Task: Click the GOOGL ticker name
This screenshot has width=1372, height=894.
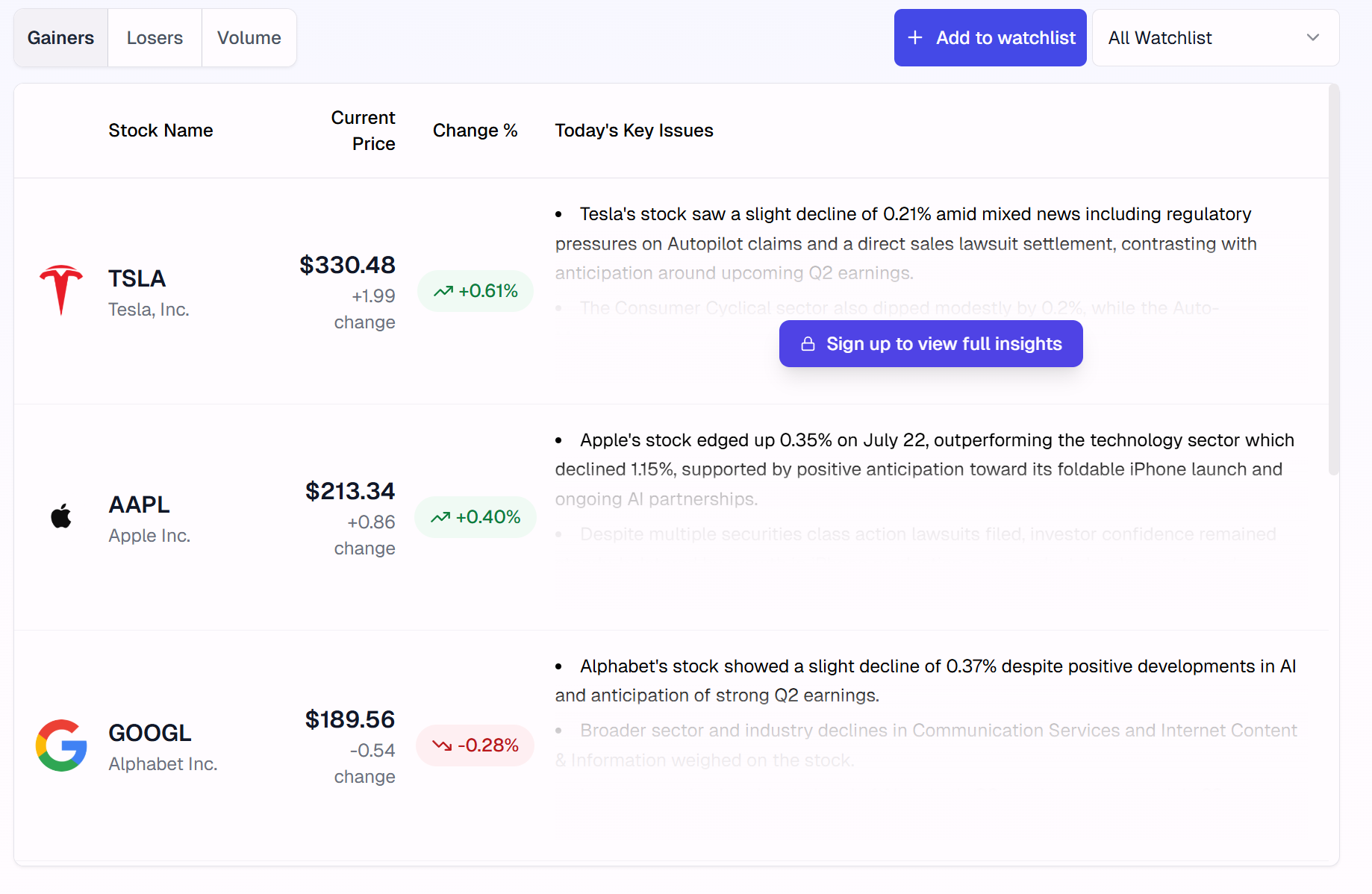Action: click(150, 733)
